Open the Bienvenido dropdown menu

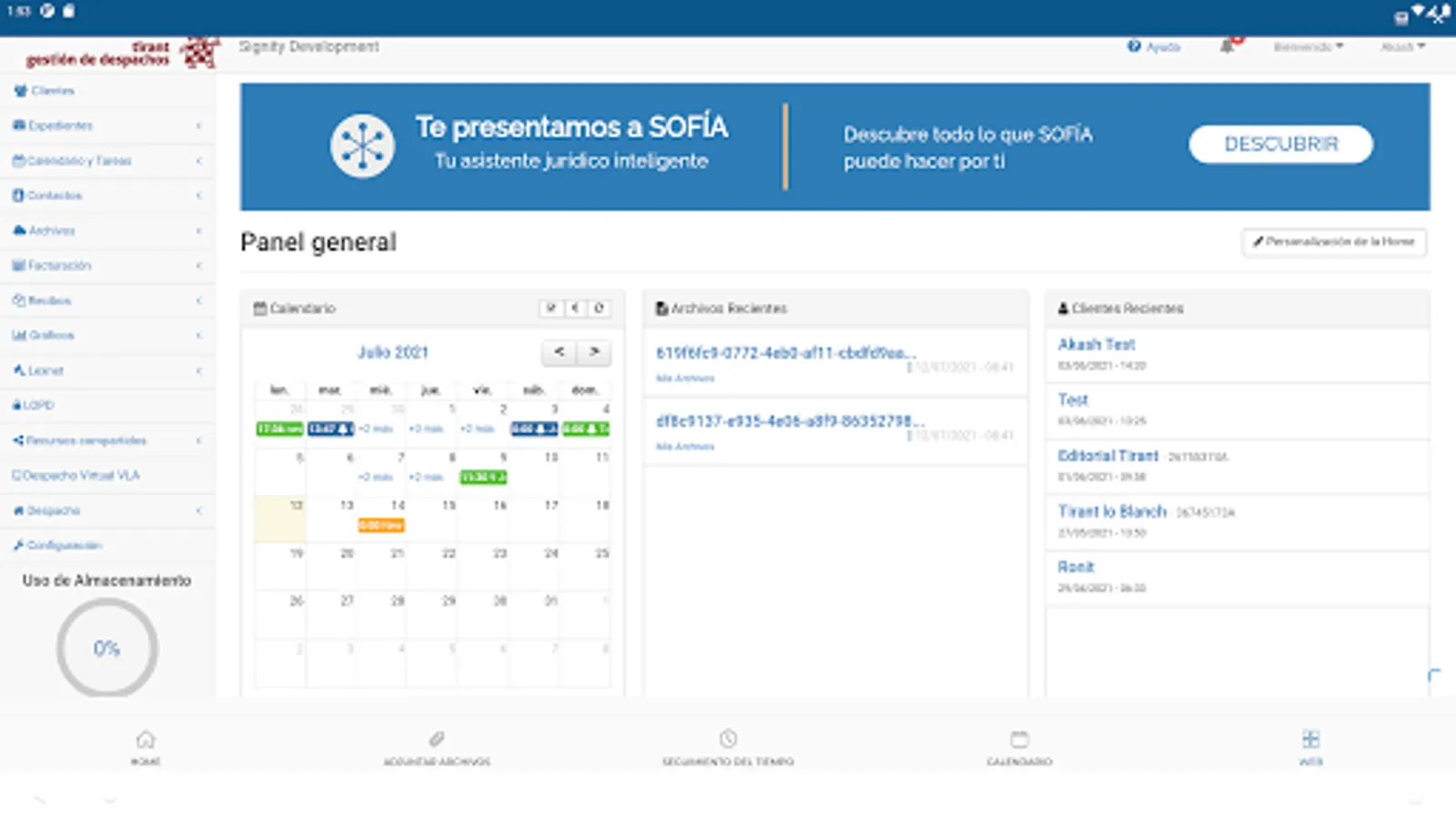(1309, 47)
